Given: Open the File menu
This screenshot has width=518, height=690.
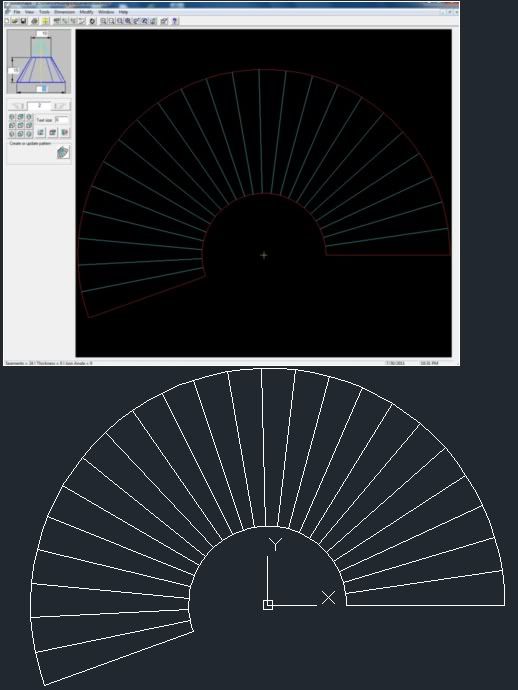Looking at the screenshot, I should coord(17,12).
